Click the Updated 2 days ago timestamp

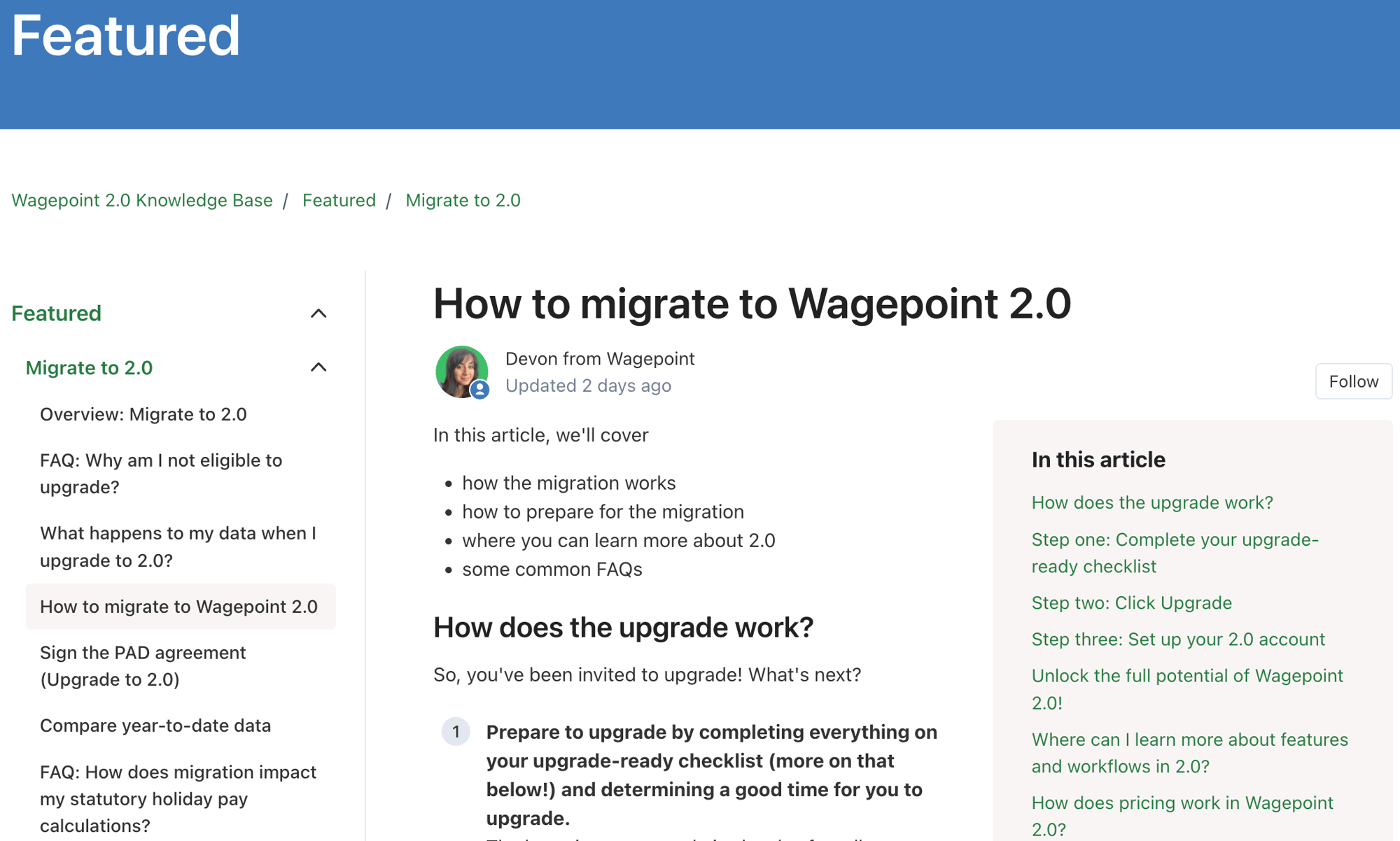click(x=588, y=386)
